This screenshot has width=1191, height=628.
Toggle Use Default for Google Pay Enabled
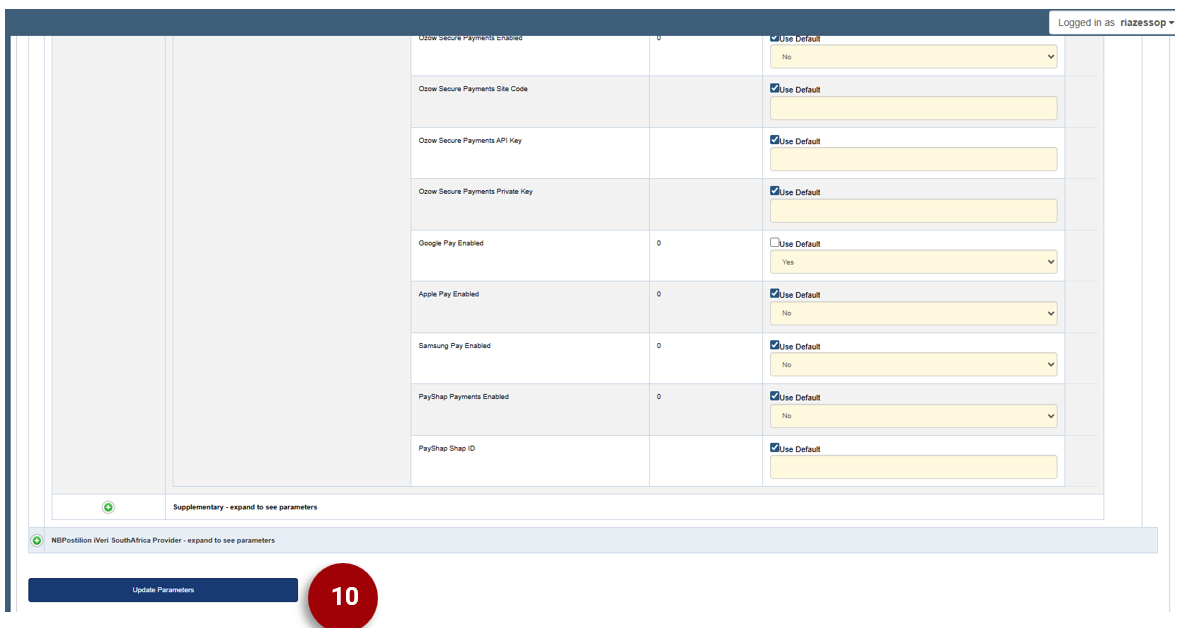pos(775,243)
